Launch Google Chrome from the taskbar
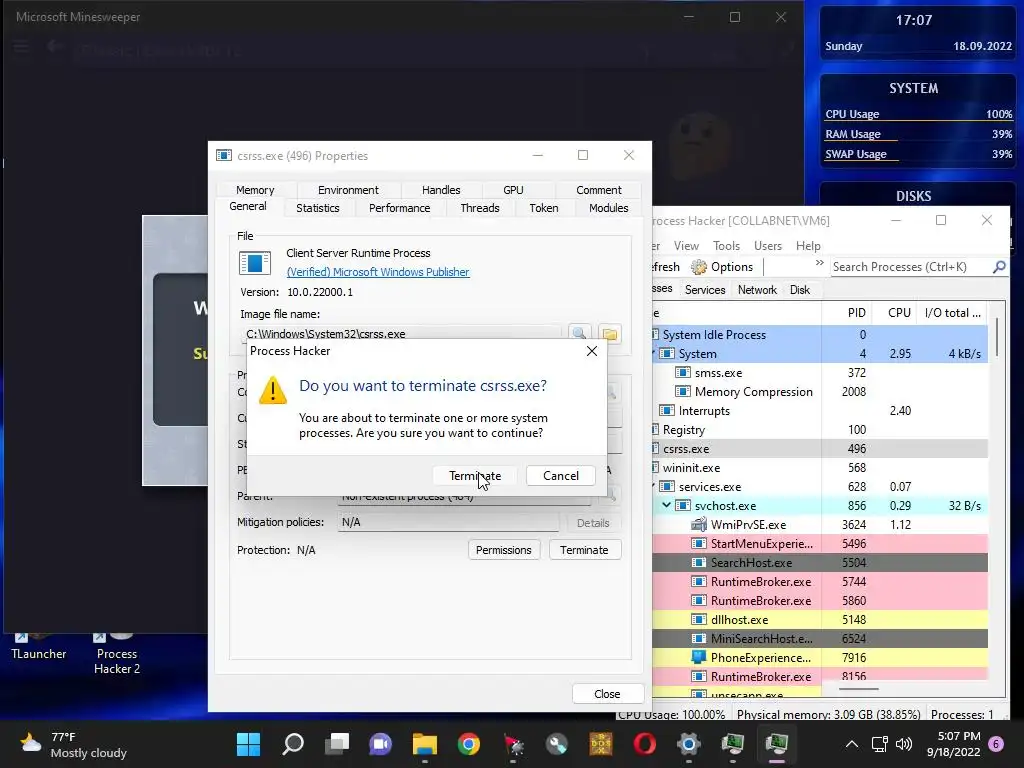The height and width of the screenshot is (768, 1024). pyautogui.click(x=469, y=744)
